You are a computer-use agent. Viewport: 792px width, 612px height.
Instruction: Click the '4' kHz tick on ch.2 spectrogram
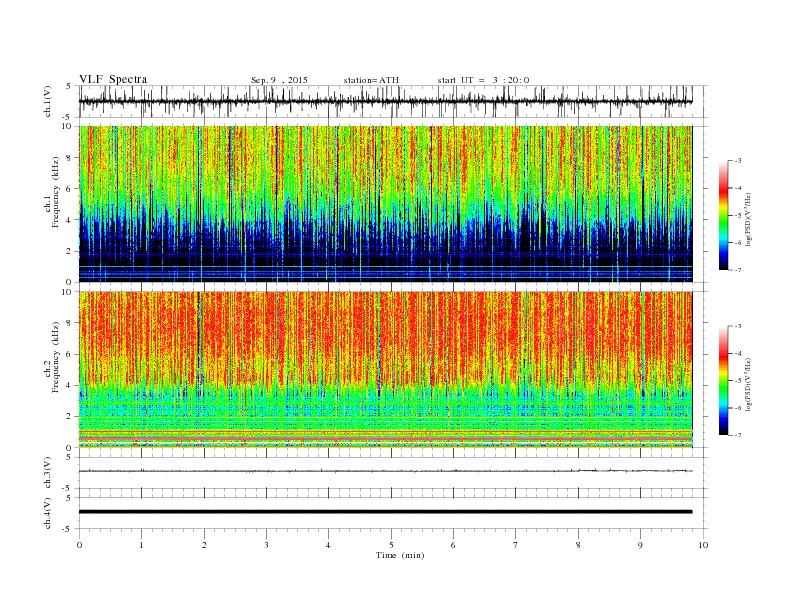click(x=69, y=385)
